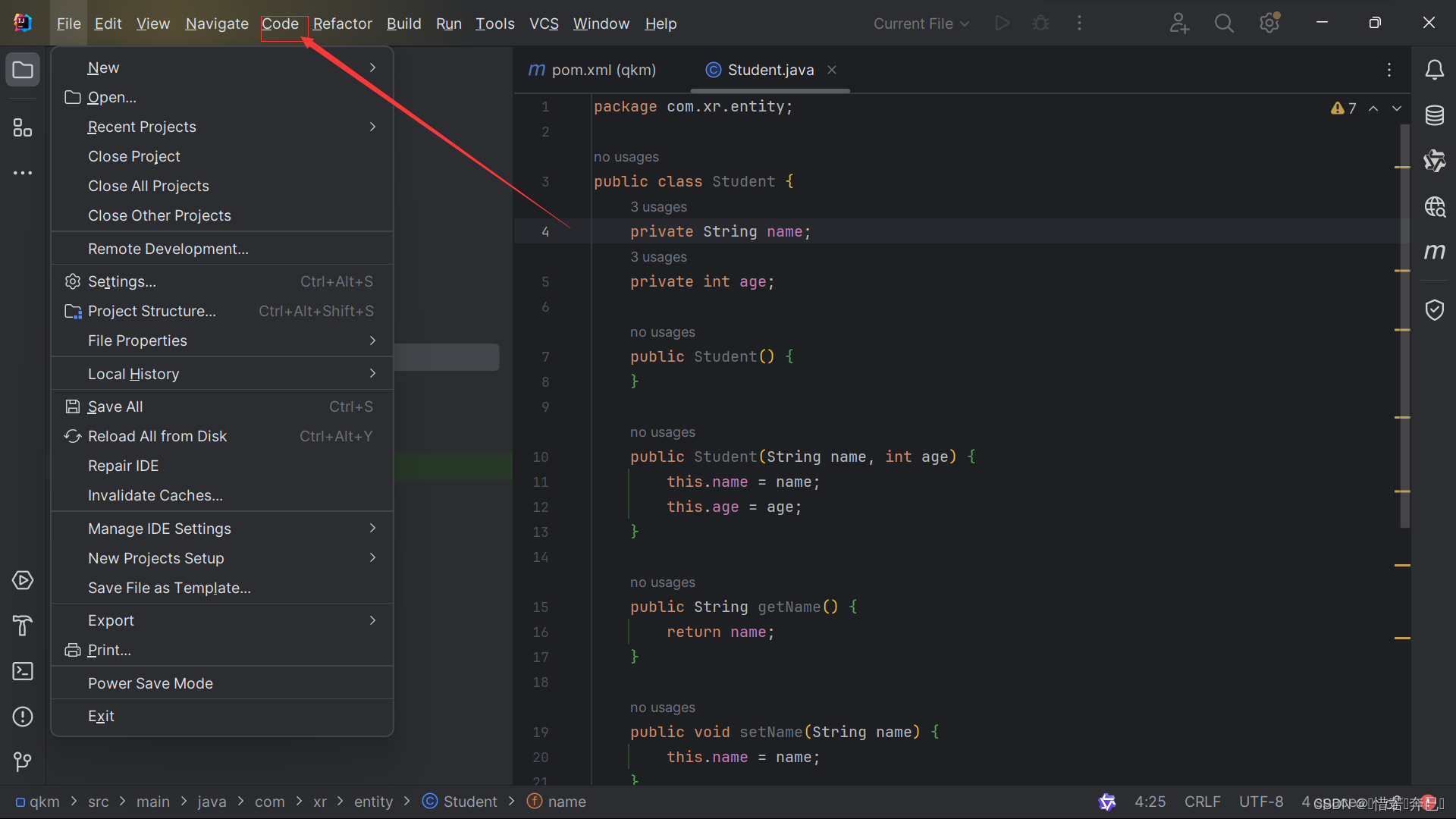Select Settings... in the File menu
The width and height of the screenshot is (1456, 819).
[x=222, y=281]
